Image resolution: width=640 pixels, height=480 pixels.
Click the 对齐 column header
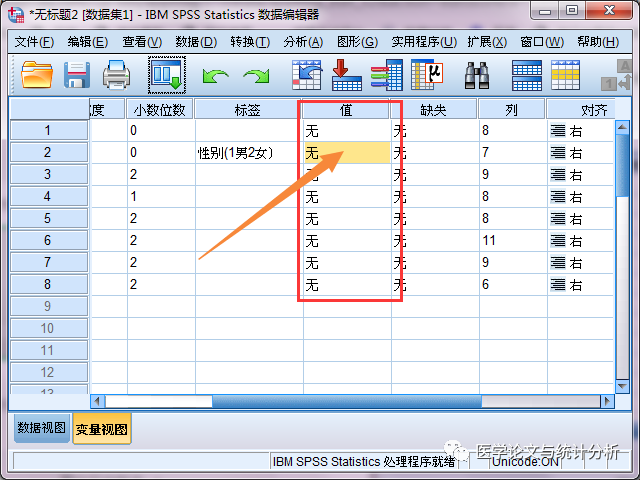581,109
